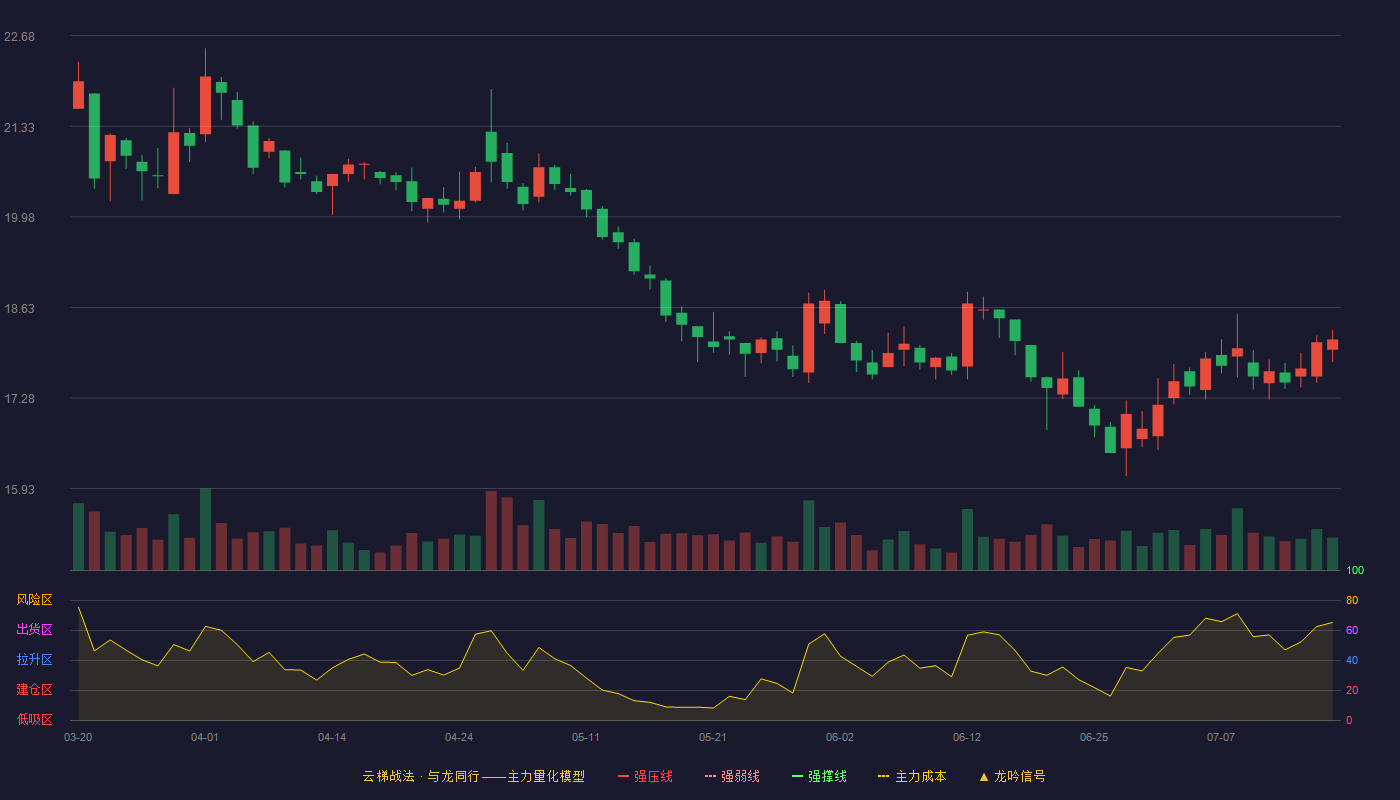Select the 拉升区 zone label
The image size is (1400, 800).
(34, 660)
